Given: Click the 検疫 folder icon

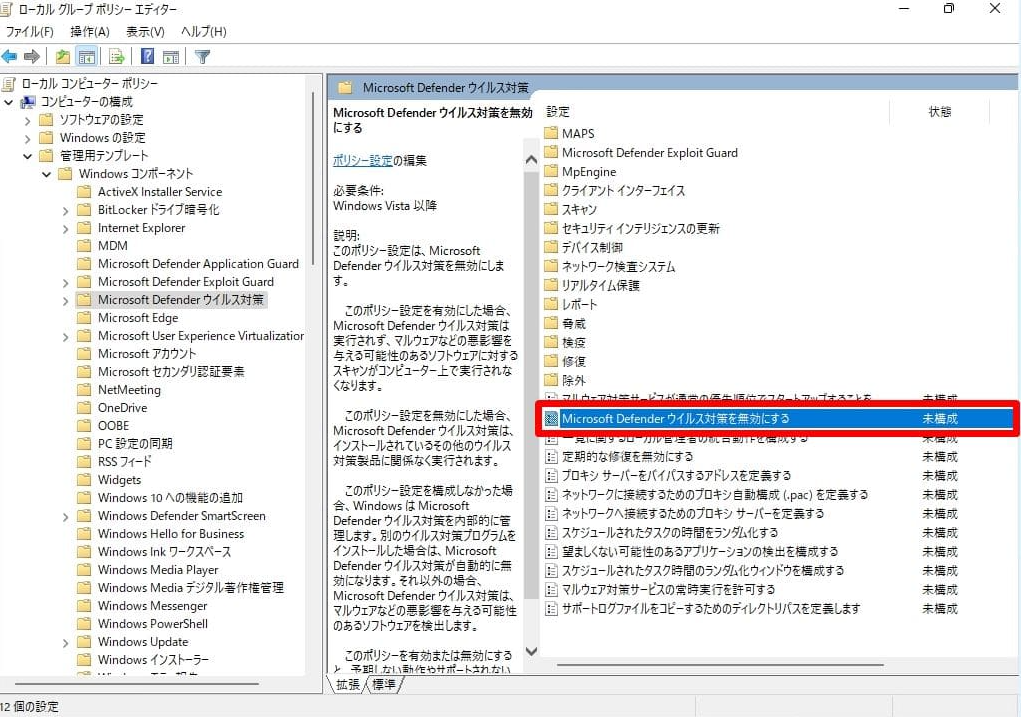Looking at the screenshot, I should [551, 342].
